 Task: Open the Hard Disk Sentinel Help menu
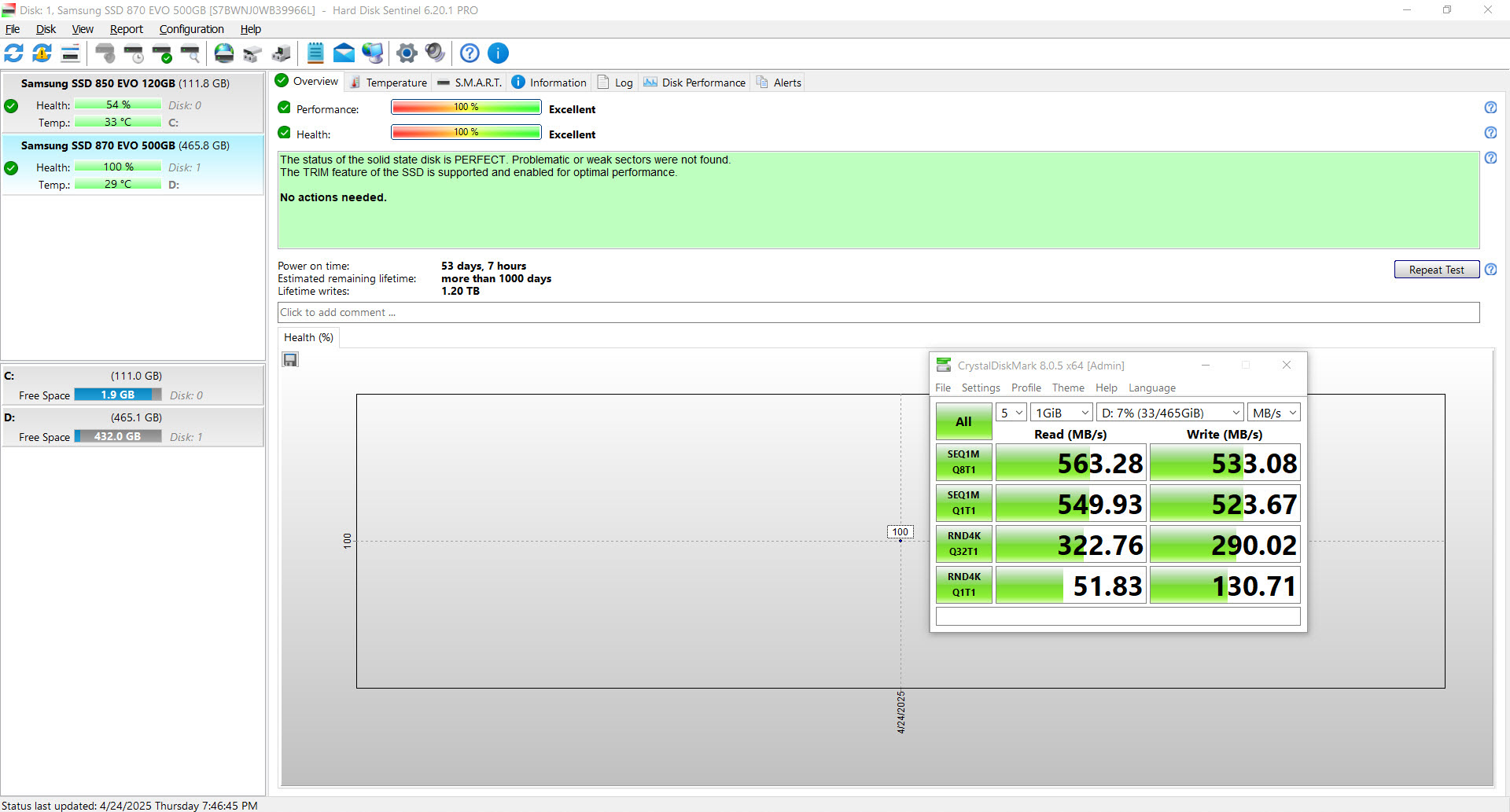coord(251,29)
